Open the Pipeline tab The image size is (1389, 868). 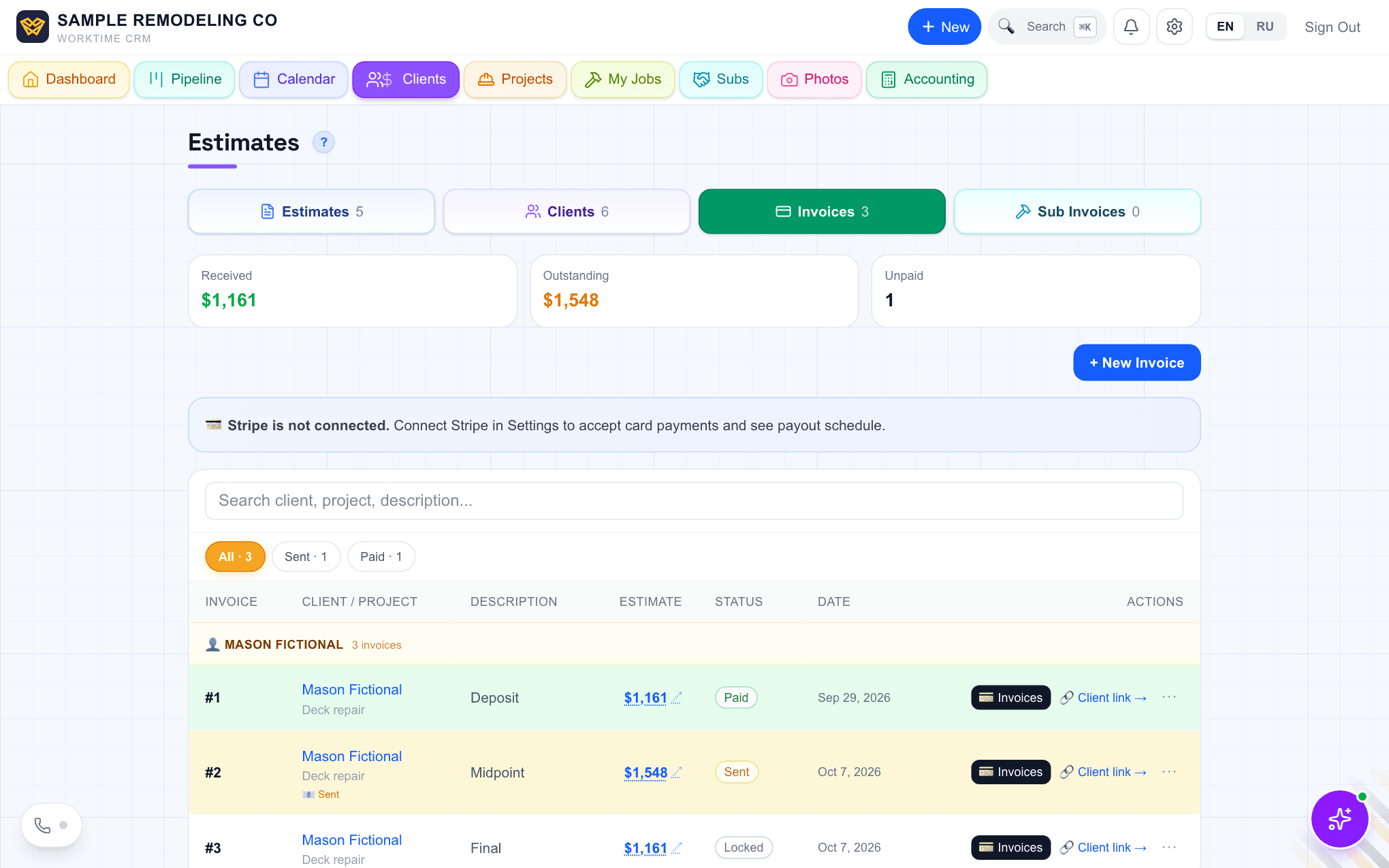click(x=185, y=80)
